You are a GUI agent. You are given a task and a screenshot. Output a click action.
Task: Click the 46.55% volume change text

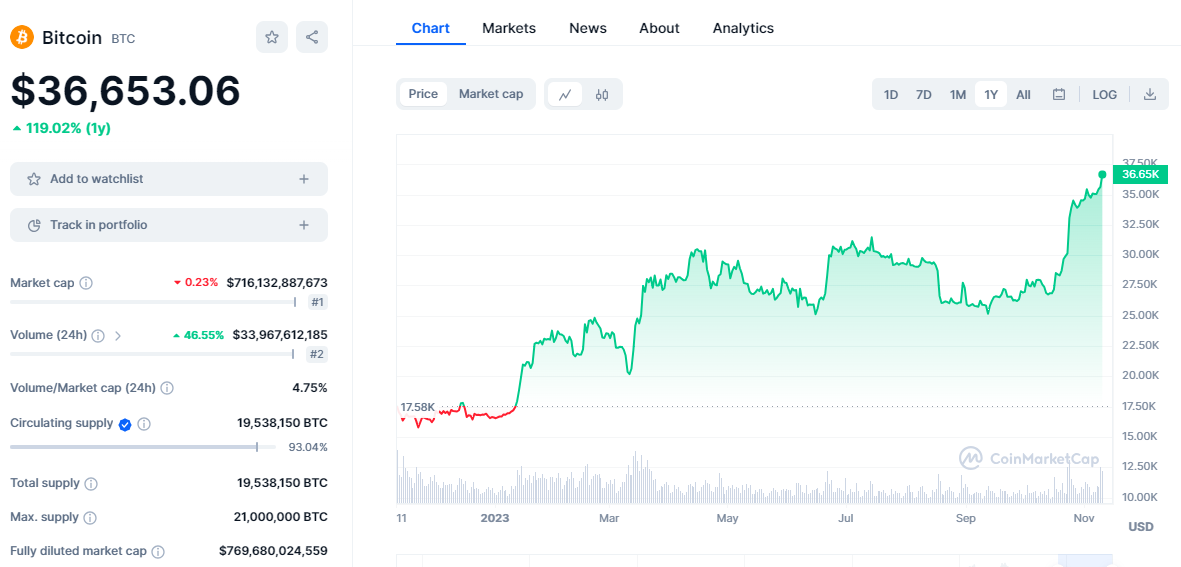click(199, 335)
